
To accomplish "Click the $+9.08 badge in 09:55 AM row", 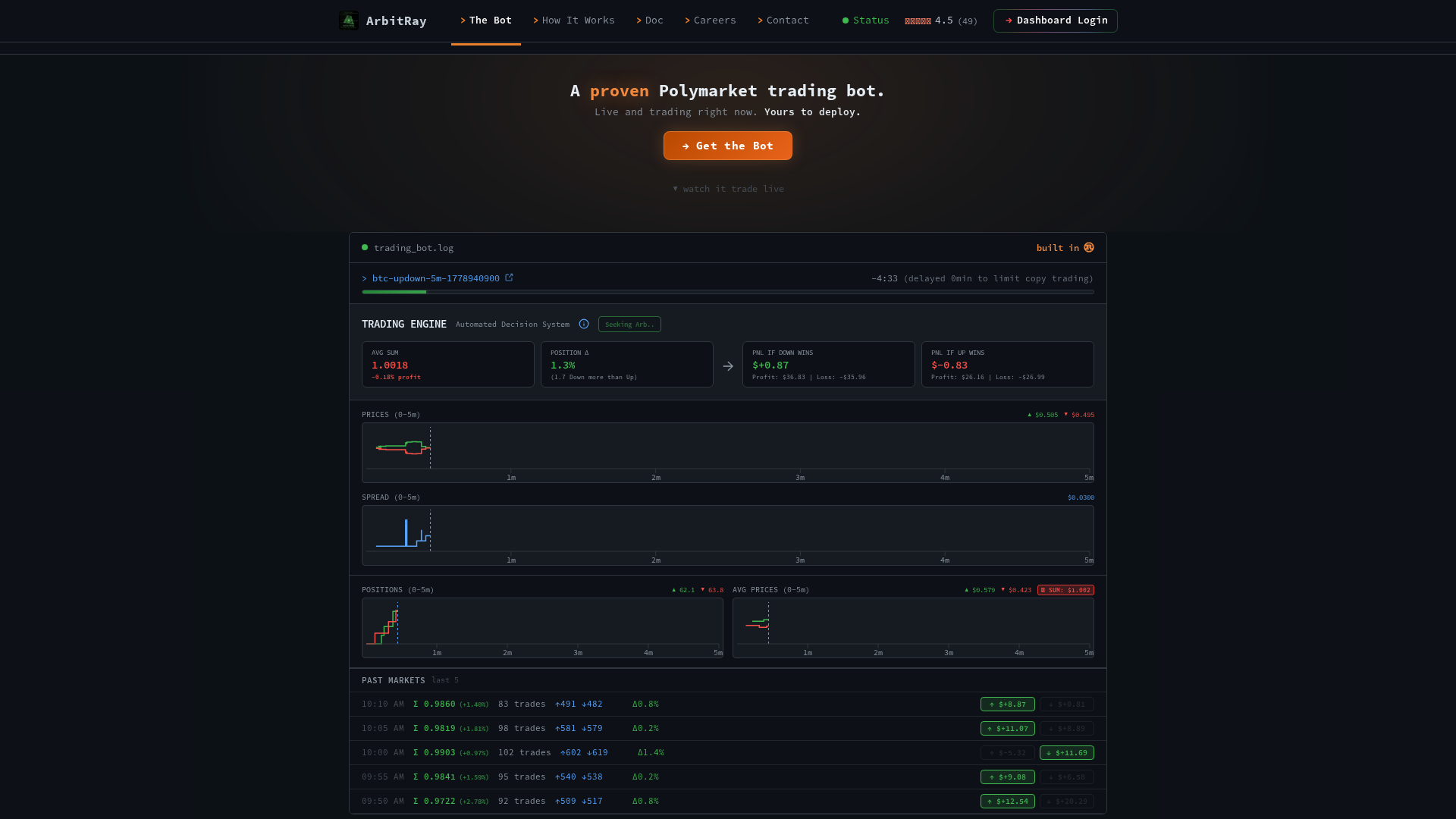I will (x=1008, y=777).
